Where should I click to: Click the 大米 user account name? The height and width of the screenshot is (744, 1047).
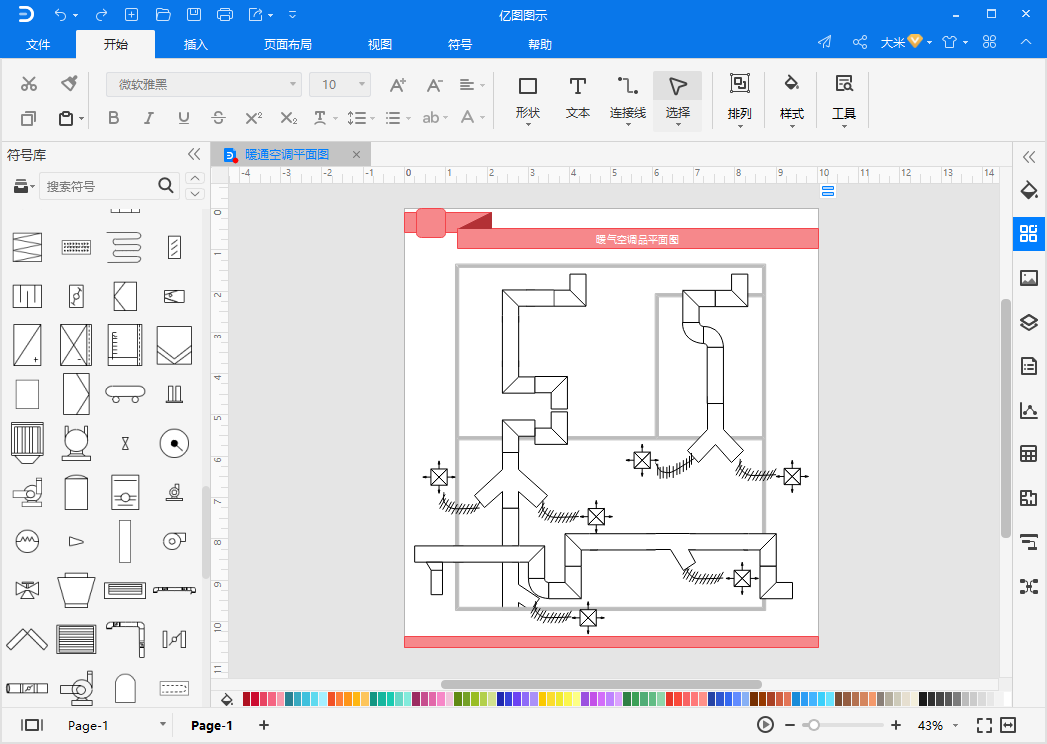[x=893, y=43]
